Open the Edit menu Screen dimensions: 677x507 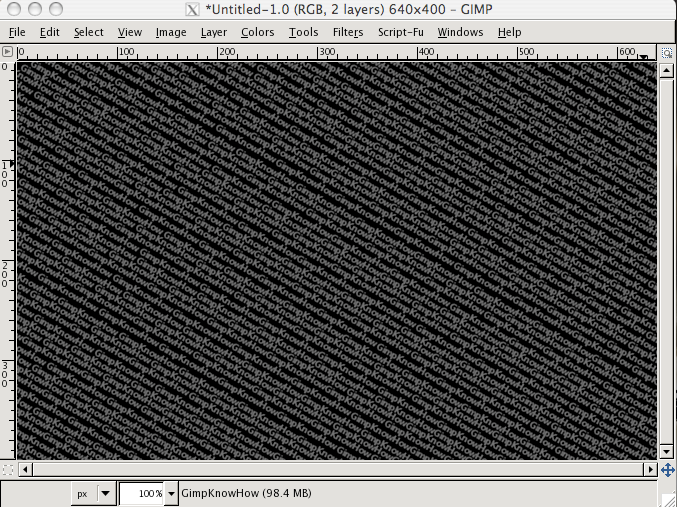[50, 32]
